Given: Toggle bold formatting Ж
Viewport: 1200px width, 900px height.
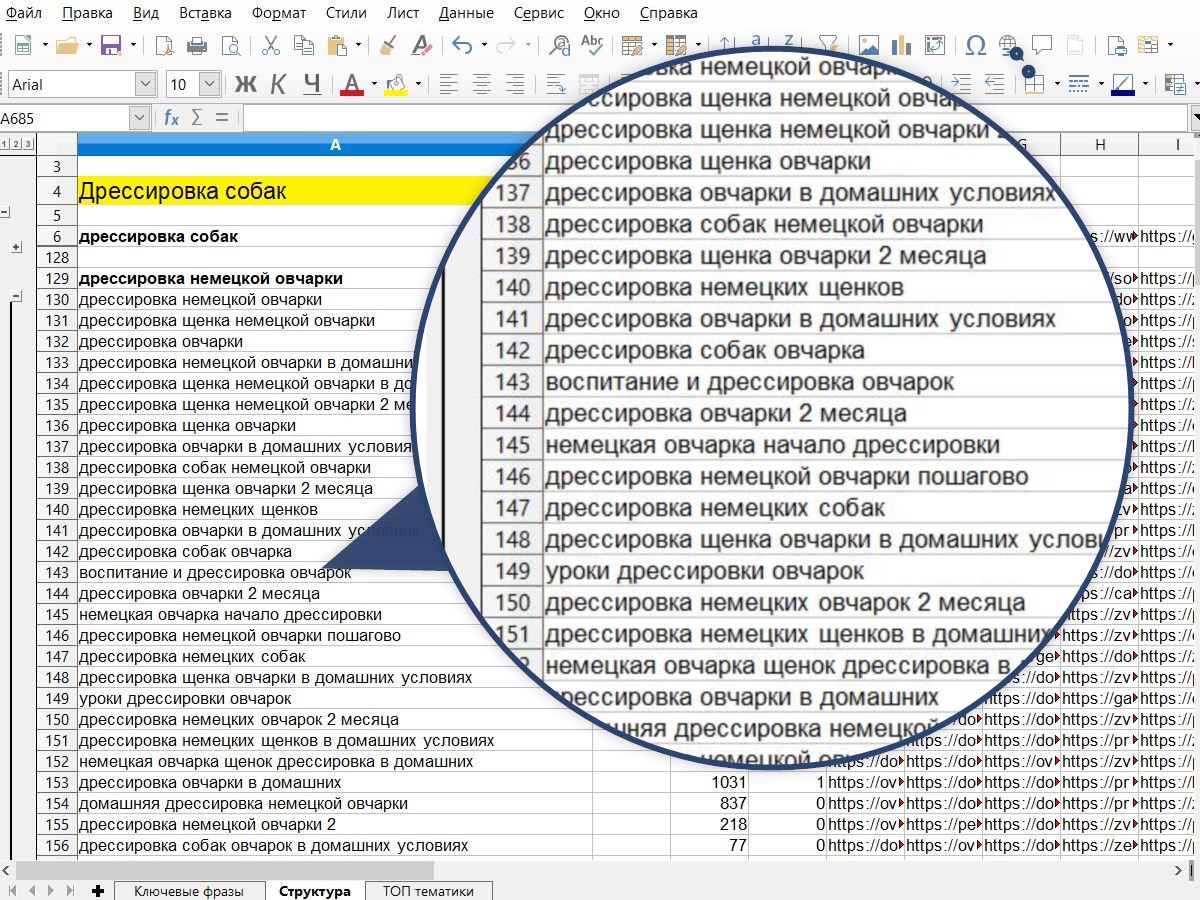Looking at the screenshot, I should tap(246, 84).
